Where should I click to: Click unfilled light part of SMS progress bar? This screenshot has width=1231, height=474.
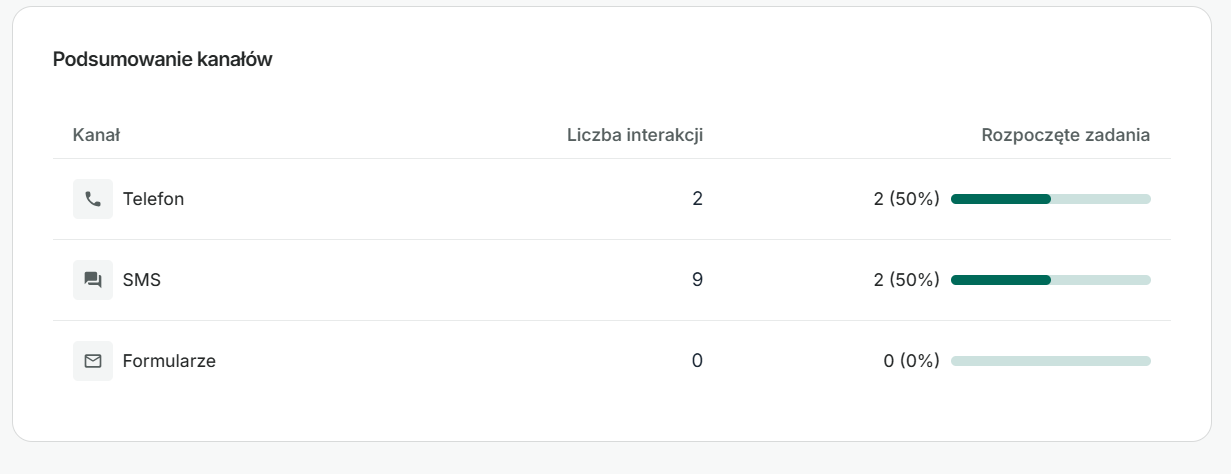1100,280
